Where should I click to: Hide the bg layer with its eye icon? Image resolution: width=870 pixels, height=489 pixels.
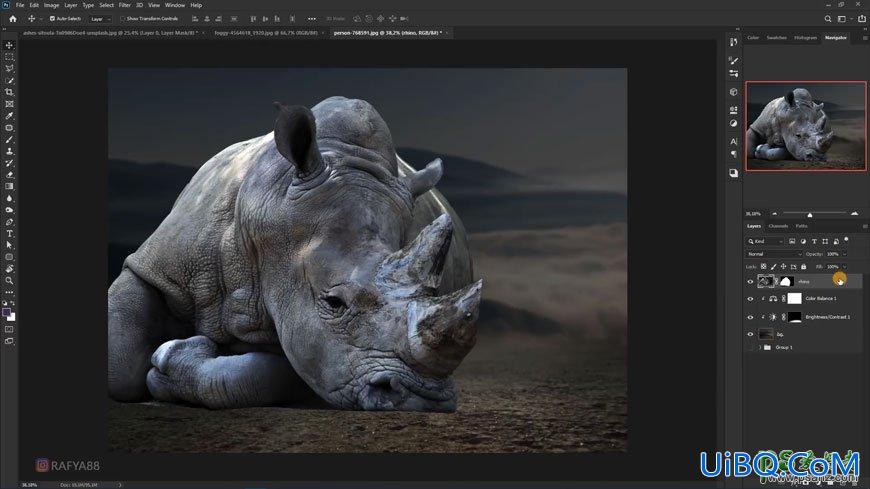[750, 334]
